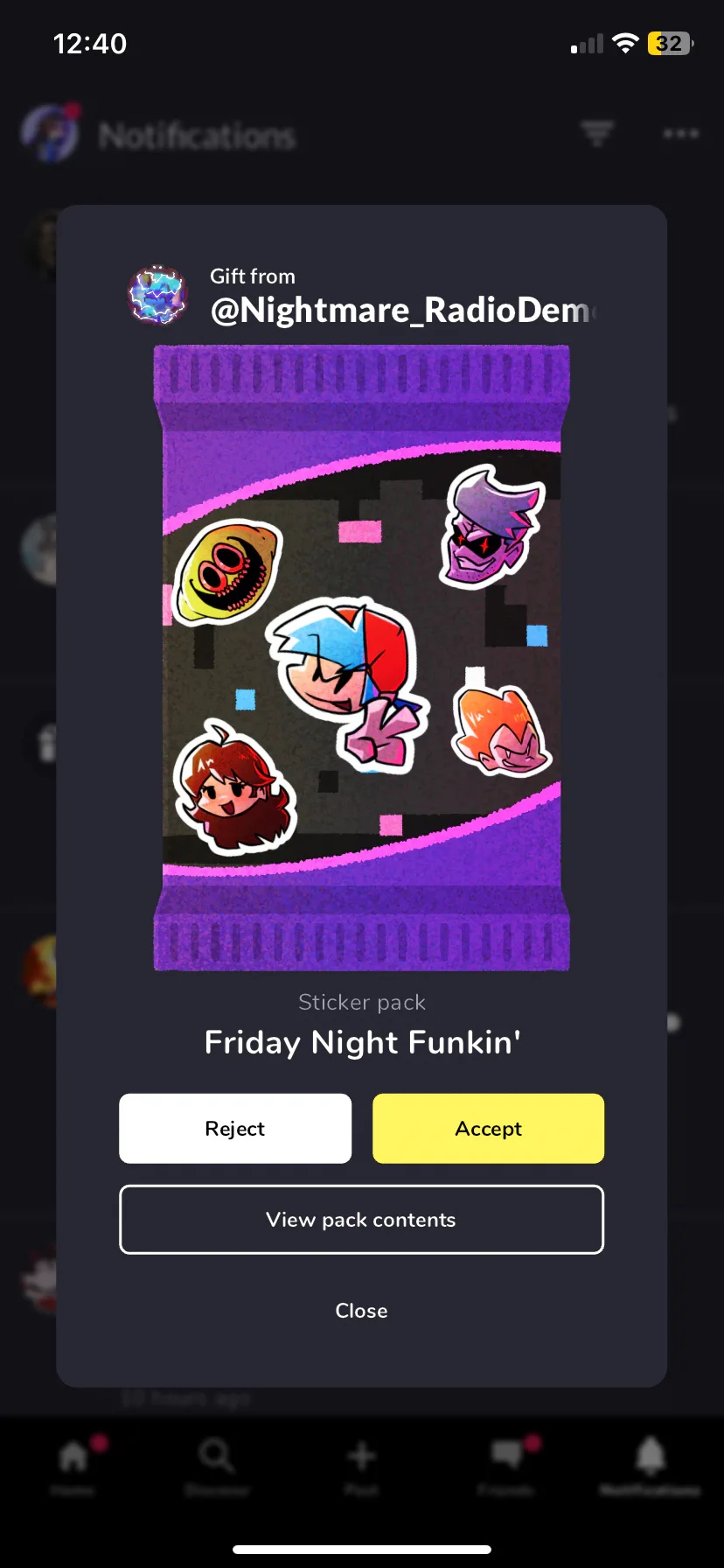Reject the gifted sticker pack
The width and height of the screenshot is (724, 1568).
pyautogui.click(x=235, y=1128)
